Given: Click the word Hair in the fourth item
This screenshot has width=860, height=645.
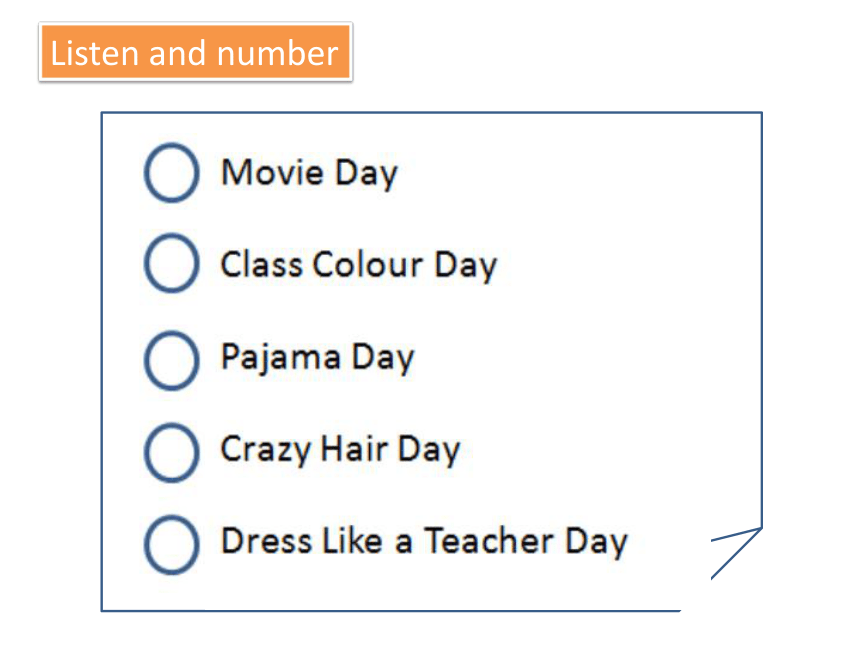Looking at the screenshot, I should tap(354, 449).
